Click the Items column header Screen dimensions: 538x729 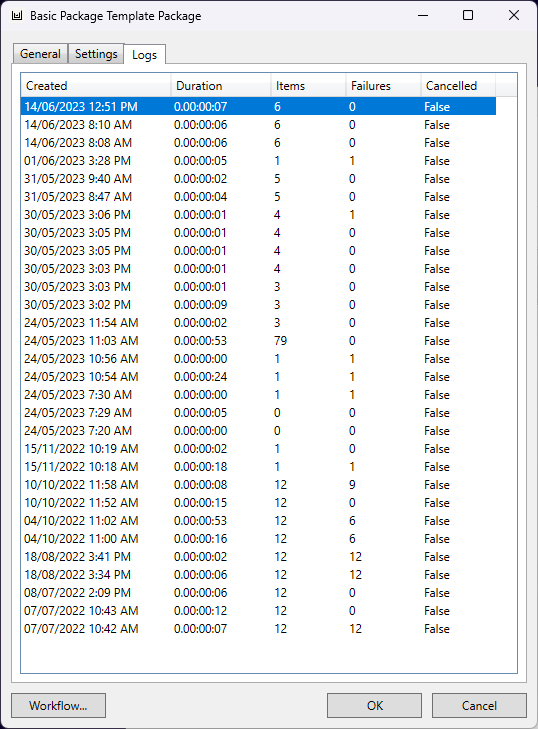point(308,86)
